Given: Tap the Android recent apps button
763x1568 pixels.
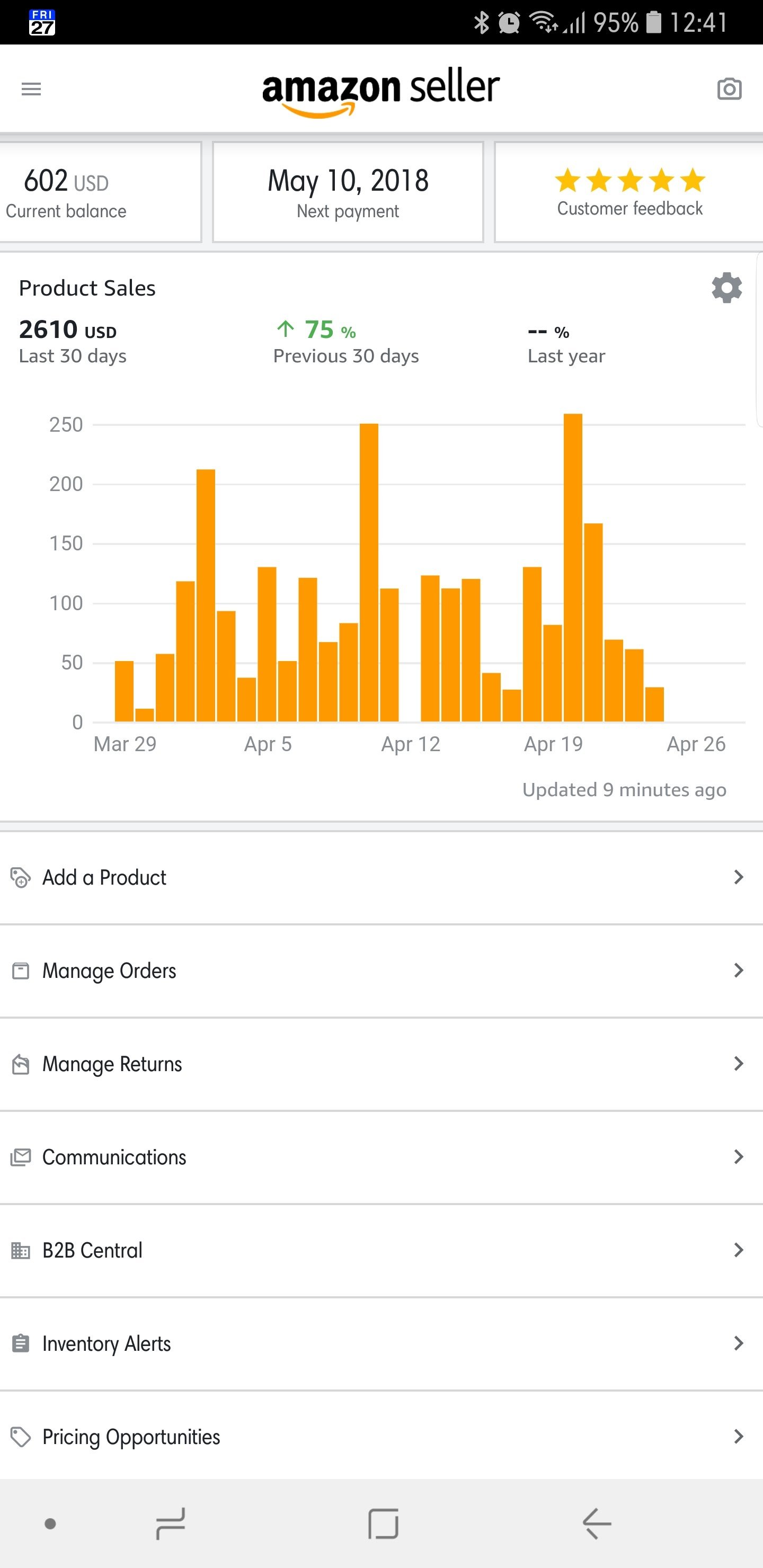Looking at the screenshot, I should pos(171,1524).
